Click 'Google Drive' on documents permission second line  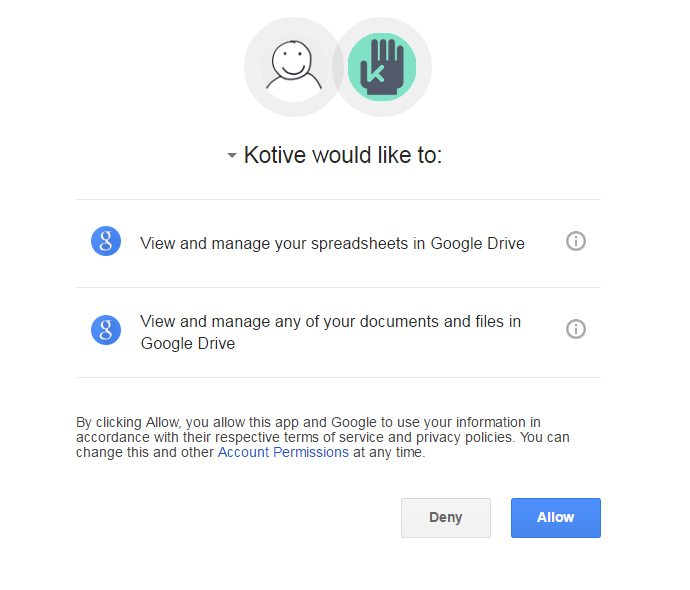pyautogui.click(x=188, y=343)
